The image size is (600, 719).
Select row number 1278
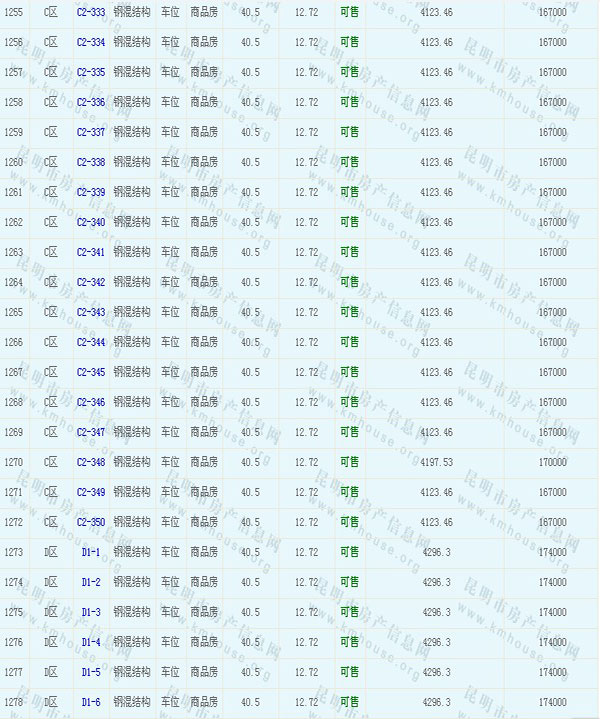14,702
